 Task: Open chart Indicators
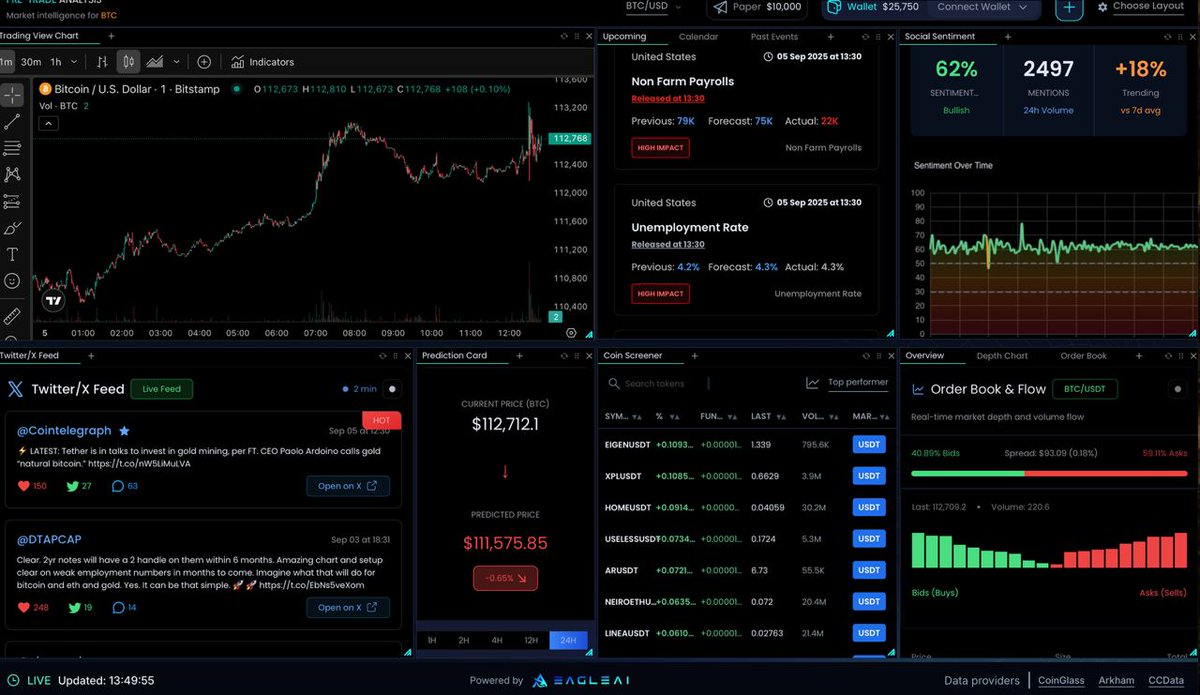[262, 62]
